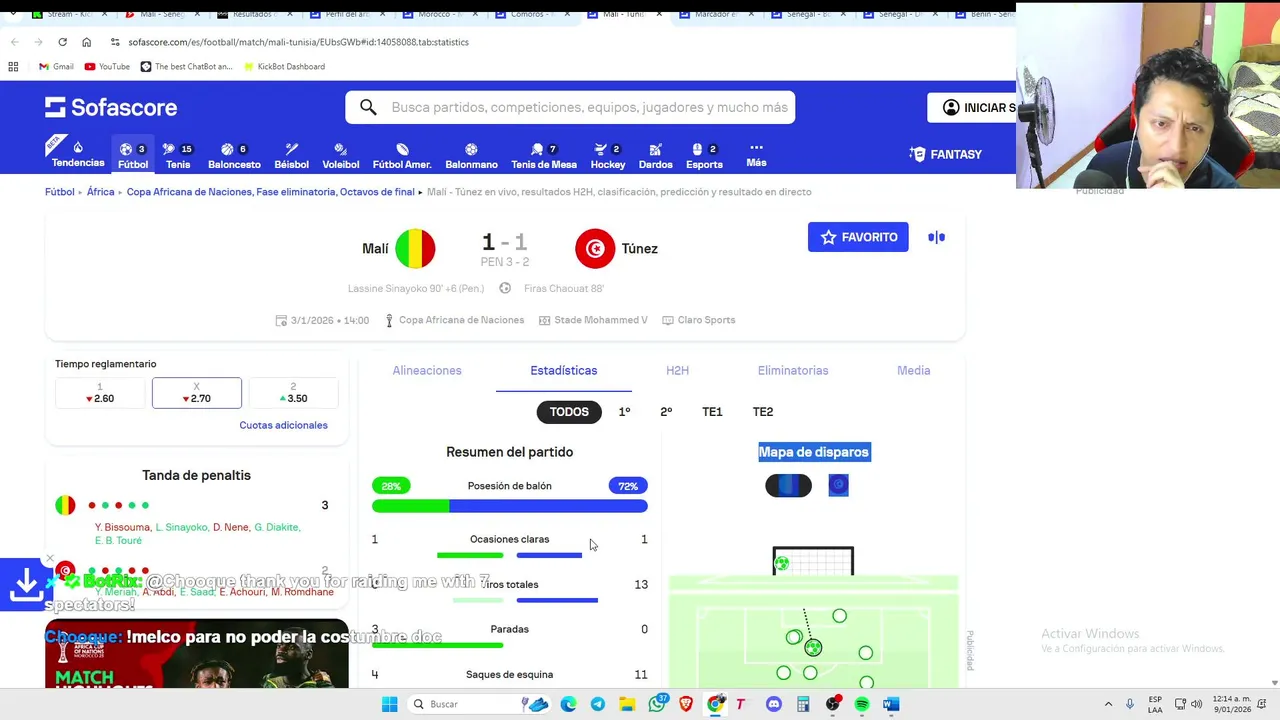The width and height of the screenshot is (1280, 720).
Task: Open the Fútbol breadcrumb link
Action: (x=59, y=191)
